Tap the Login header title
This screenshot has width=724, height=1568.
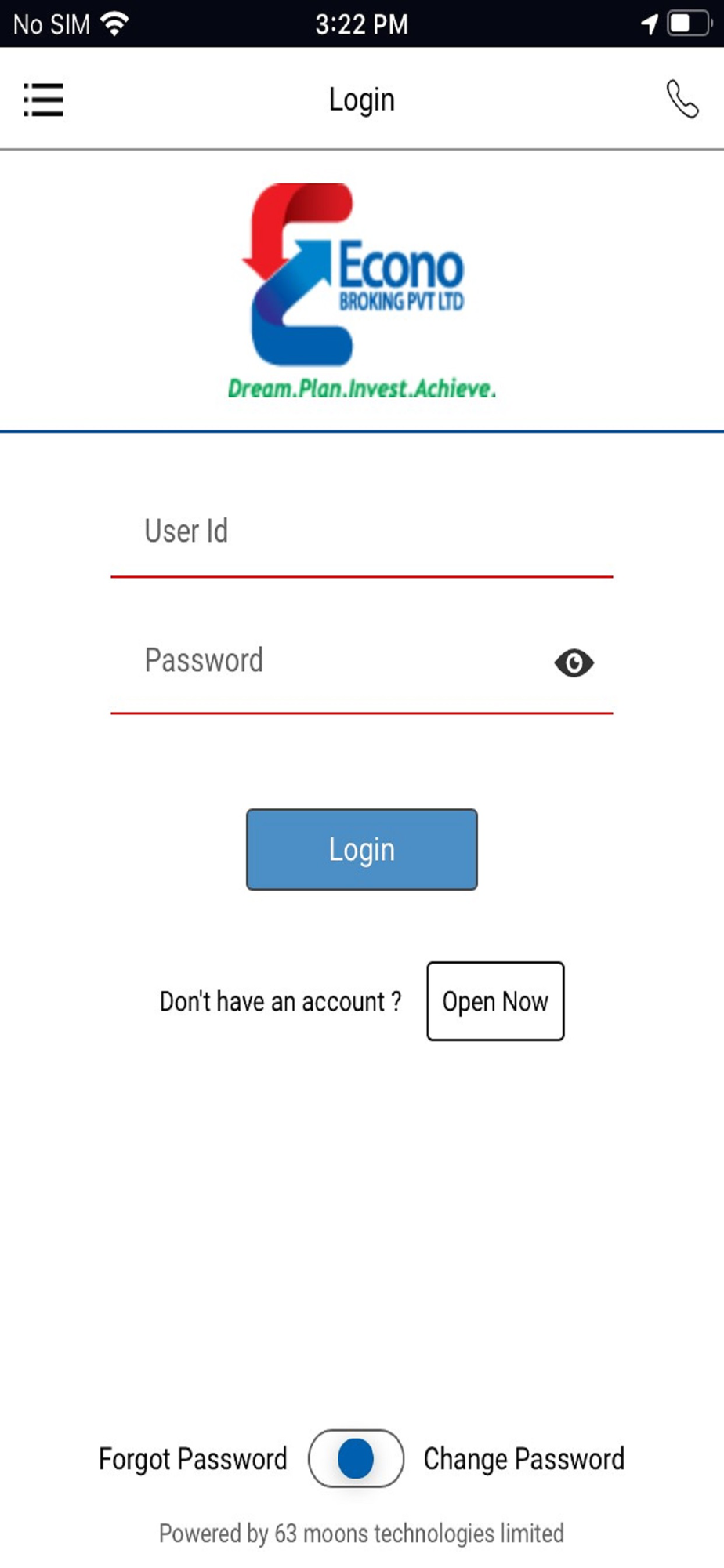tap(361, 100)
